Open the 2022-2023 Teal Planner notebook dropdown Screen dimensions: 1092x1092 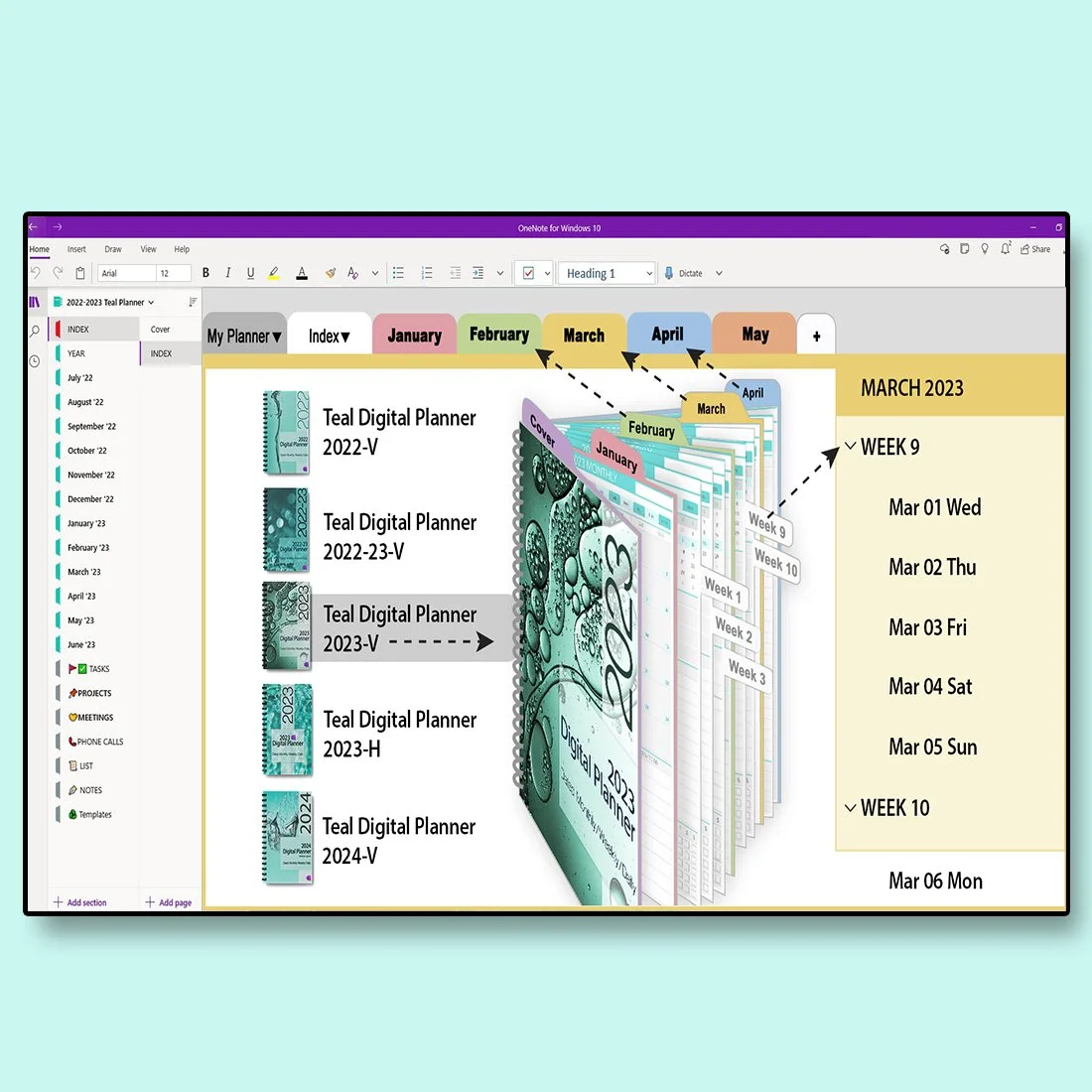[104, 302]
